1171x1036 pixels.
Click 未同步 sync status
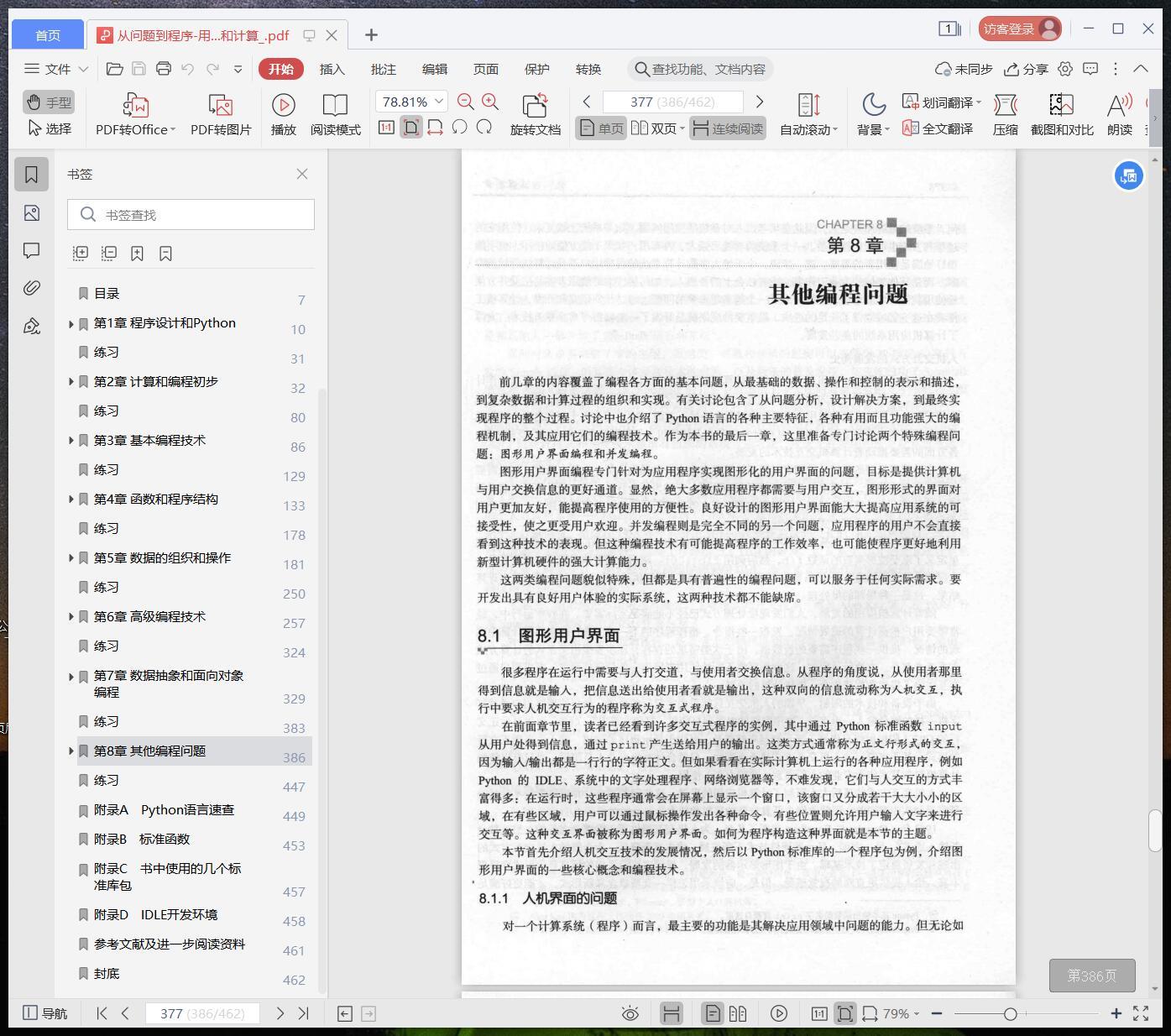(964, 69)
